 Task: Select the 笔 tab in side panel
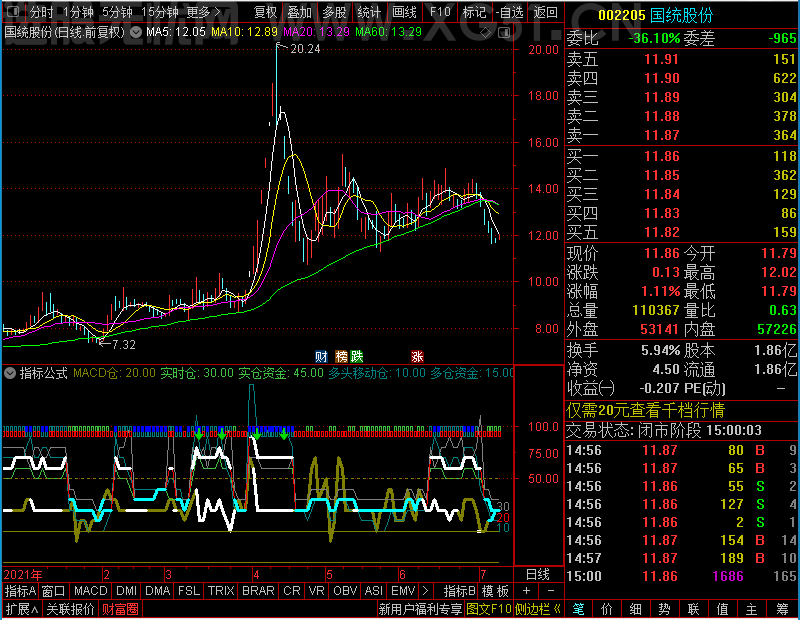[x=578, y=609]
